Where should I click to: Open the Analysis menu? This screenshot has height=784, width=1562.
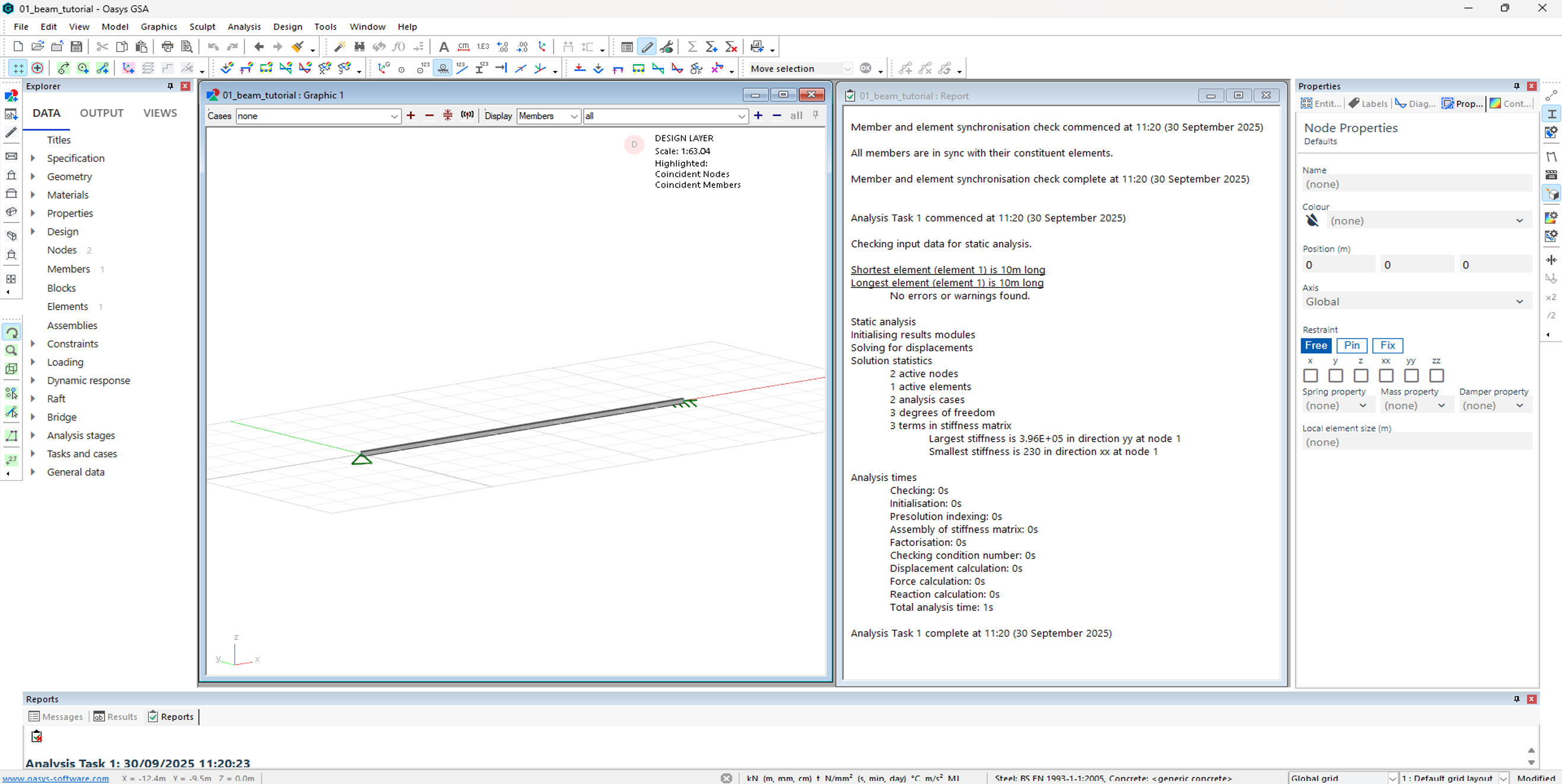pos(244,27)
